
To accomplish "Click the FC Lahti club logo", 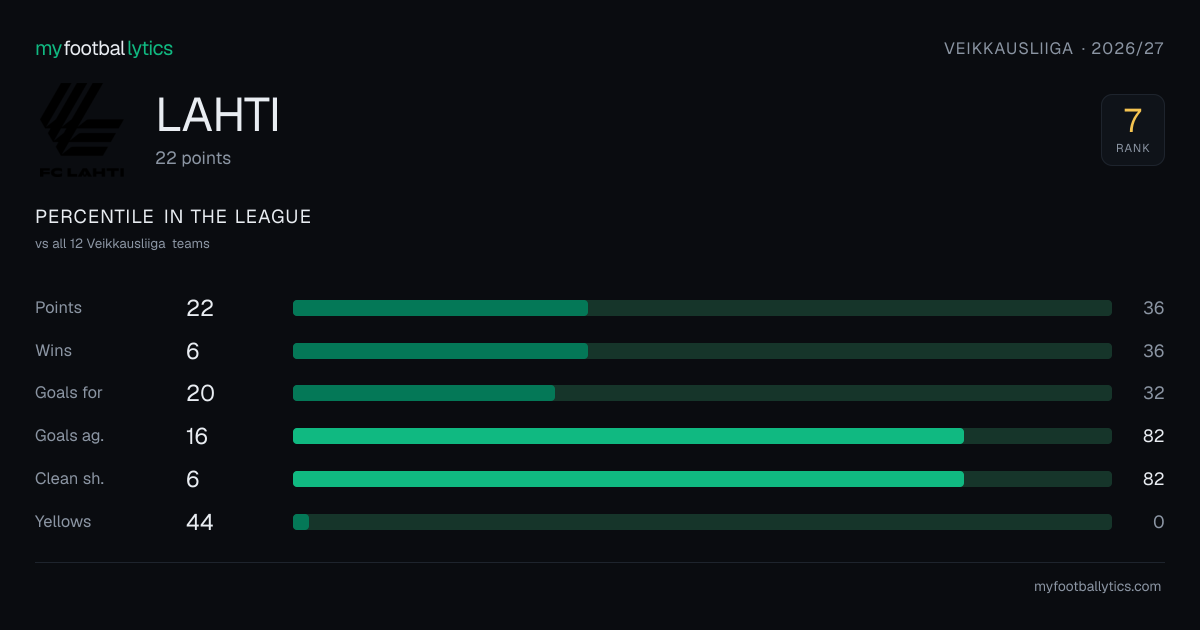I will point(82,130).
